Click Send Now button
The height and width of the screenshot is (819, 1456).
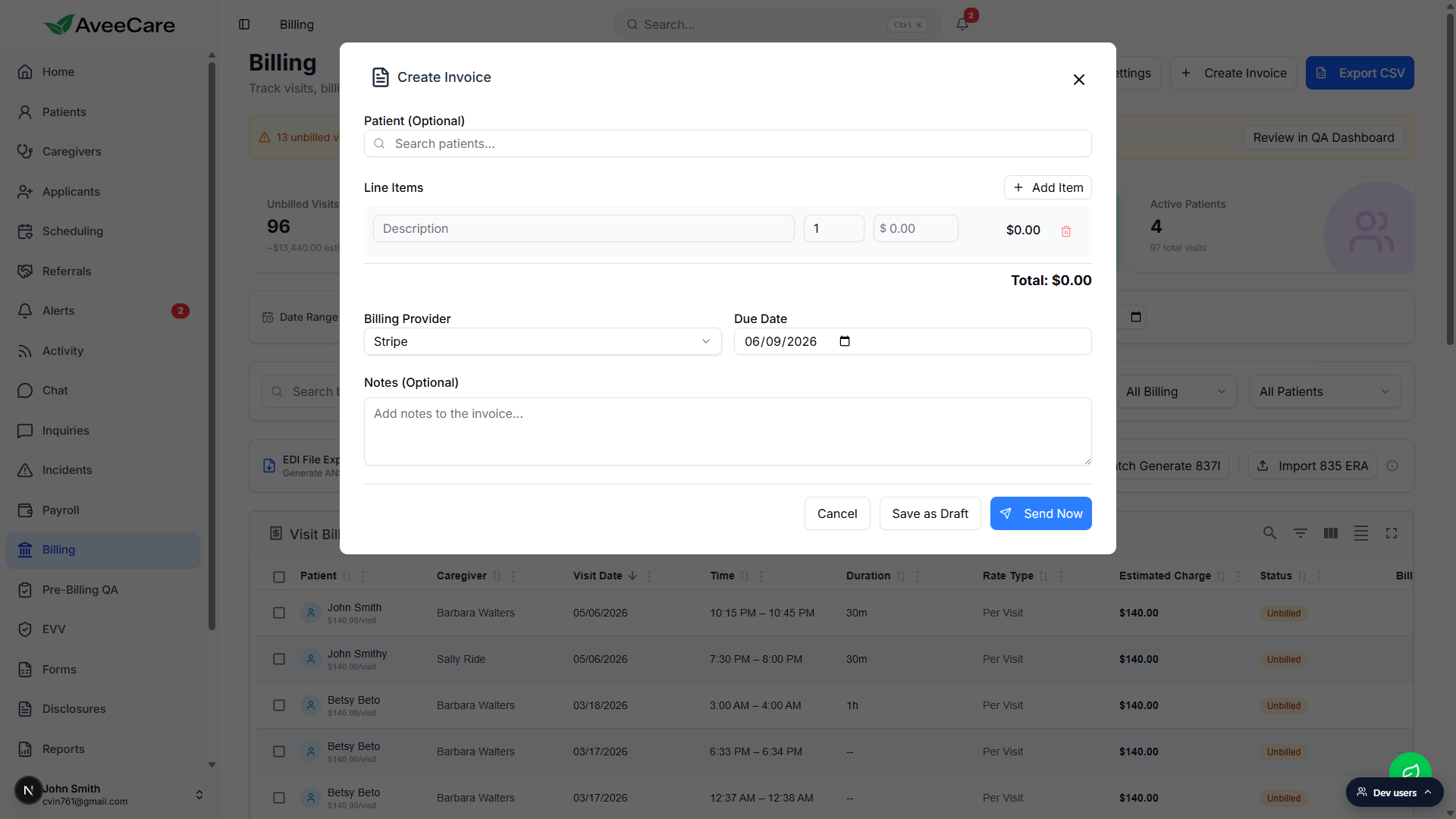click(x=1040, y=513)
